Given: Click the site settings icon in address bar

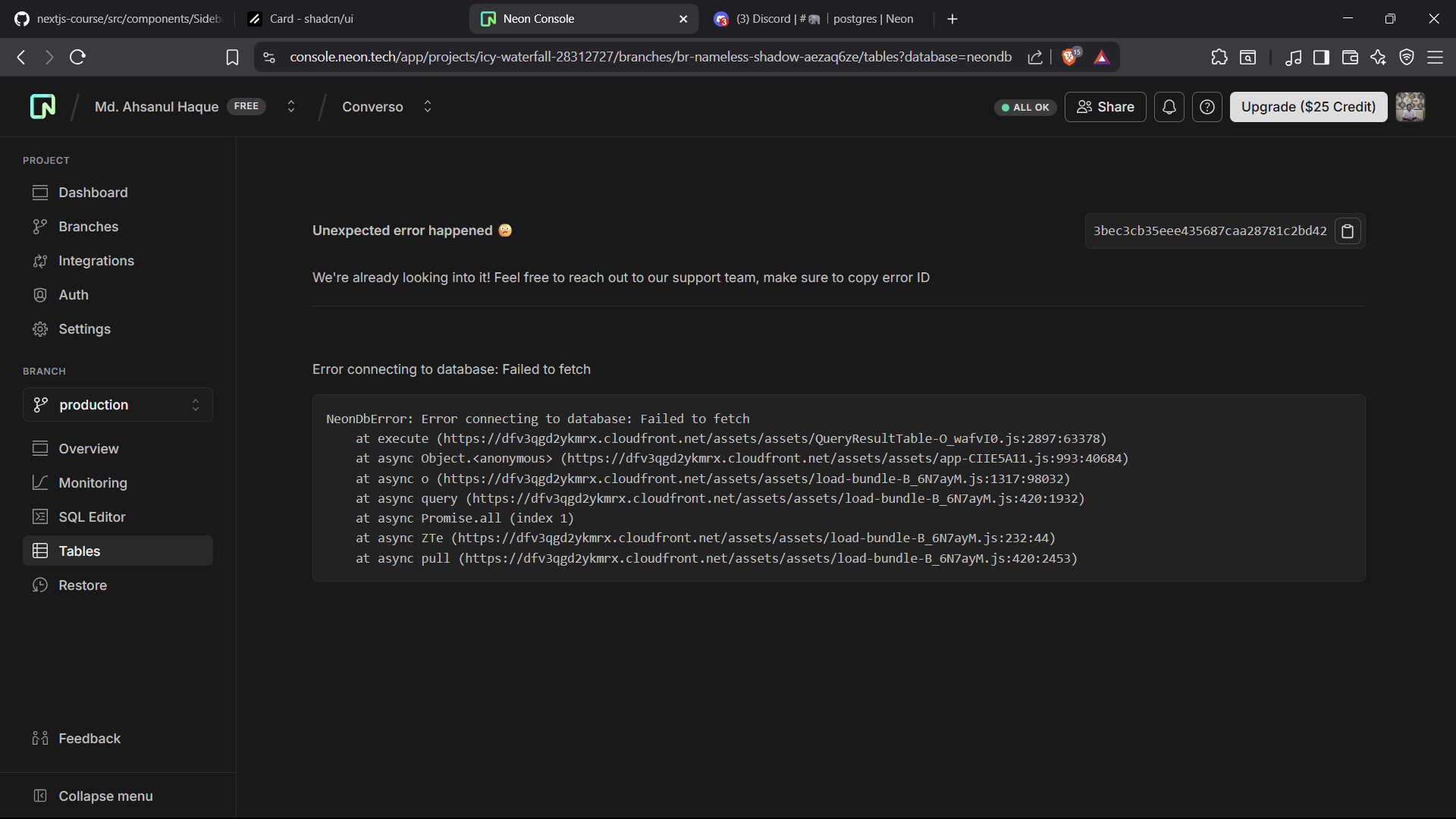Looking at the screenshot, I should [269, 57].
